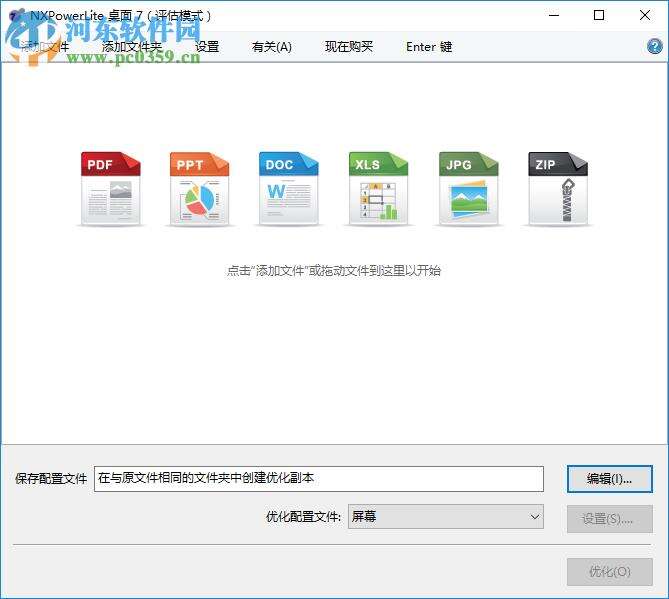Expand the 优化配置文件 dropdown showing 屏幕
This screenshot has width=669, height=599.
click(445, 517)
